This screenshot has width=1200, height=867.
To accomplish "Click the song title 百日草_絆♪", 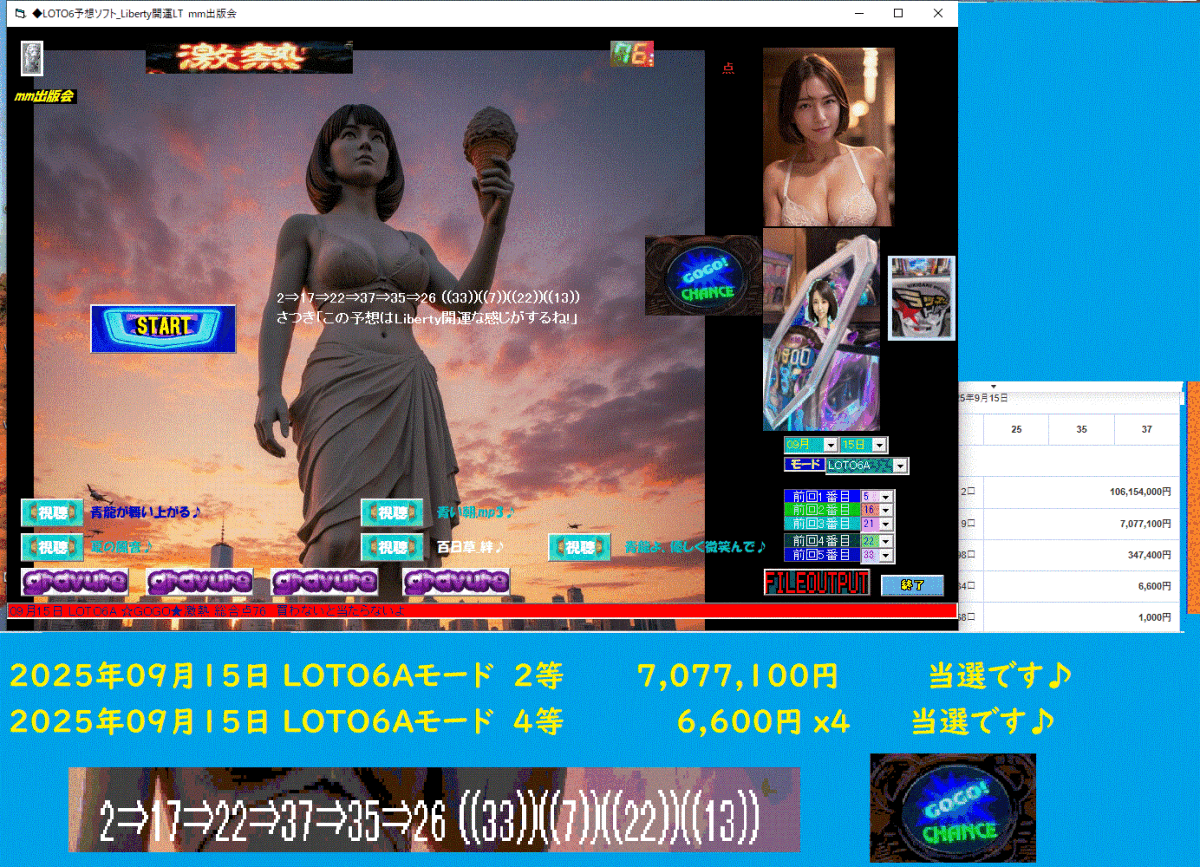I will pyautogui.click(x=470, y=547).
